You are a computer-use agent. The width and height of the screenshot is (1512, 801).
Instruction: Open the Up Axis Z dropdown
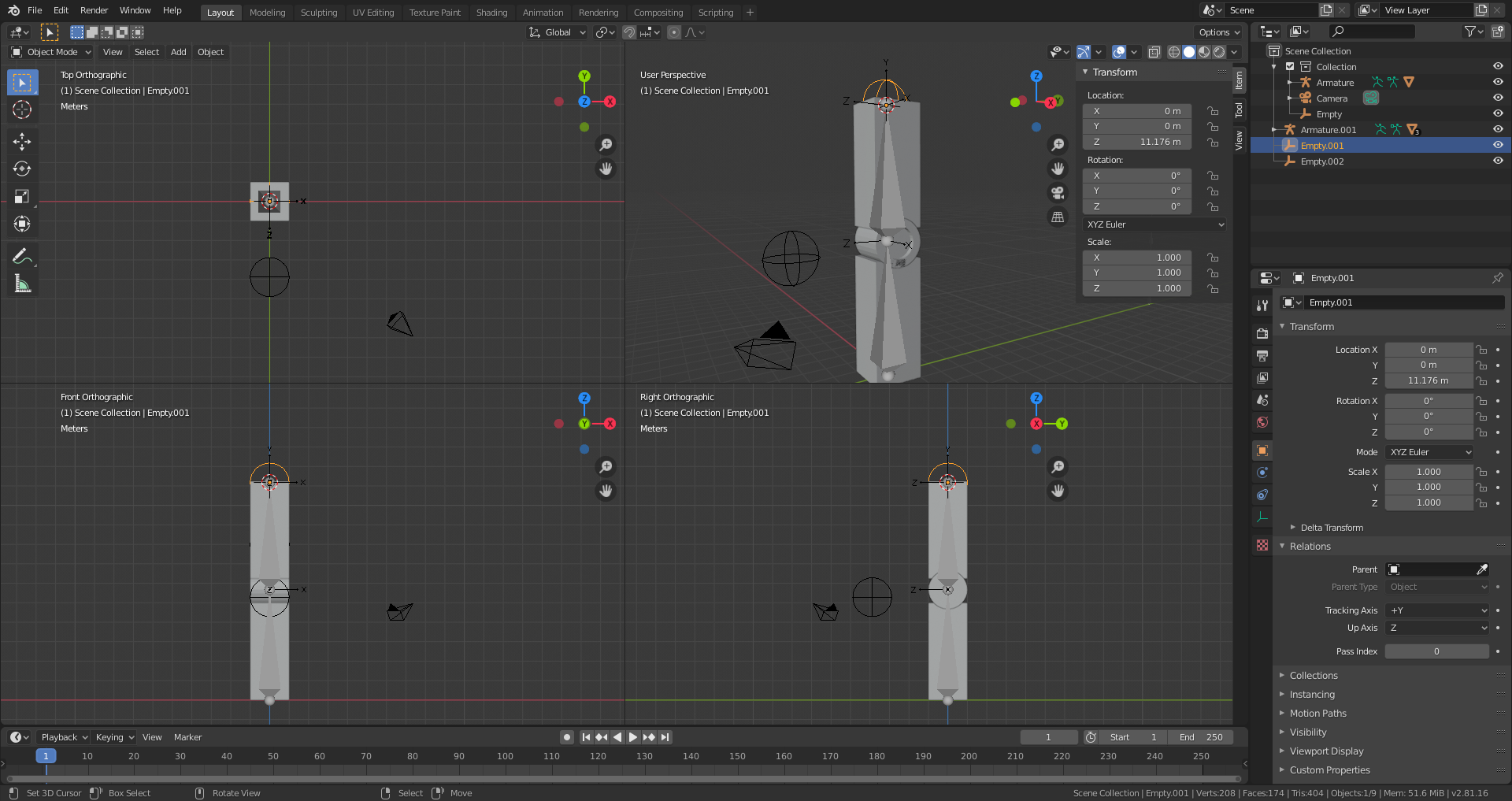(1438, 628)
